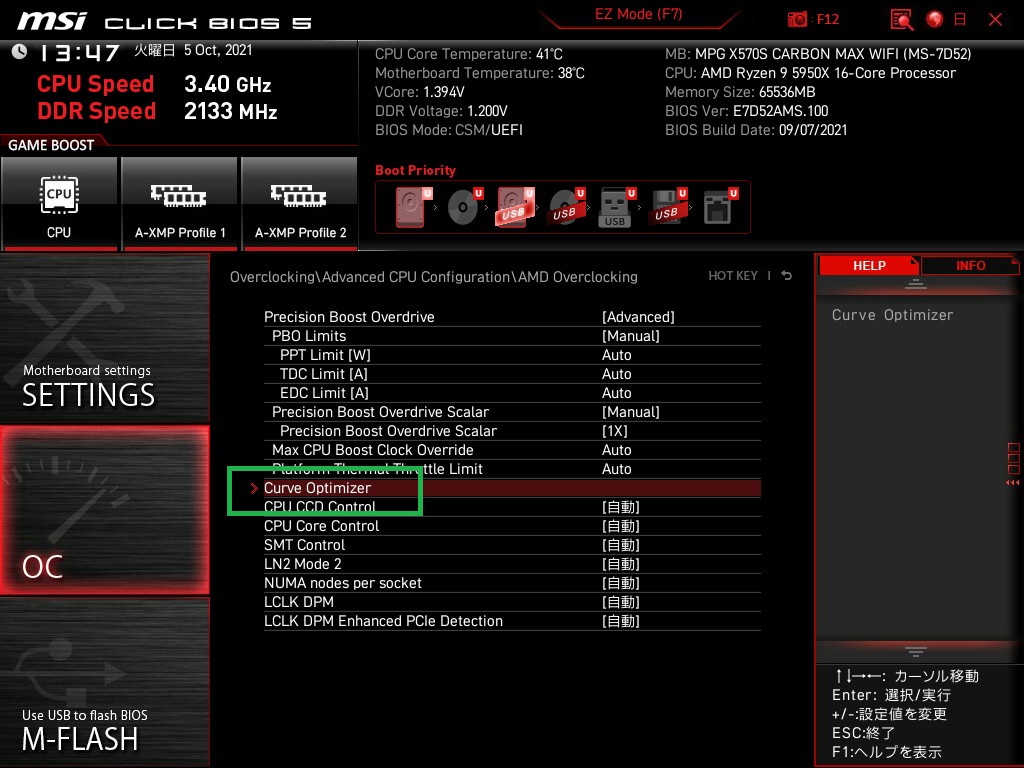Click the side panel collapse arrows
1024x768 pixels.
[x=1013, y=483]
